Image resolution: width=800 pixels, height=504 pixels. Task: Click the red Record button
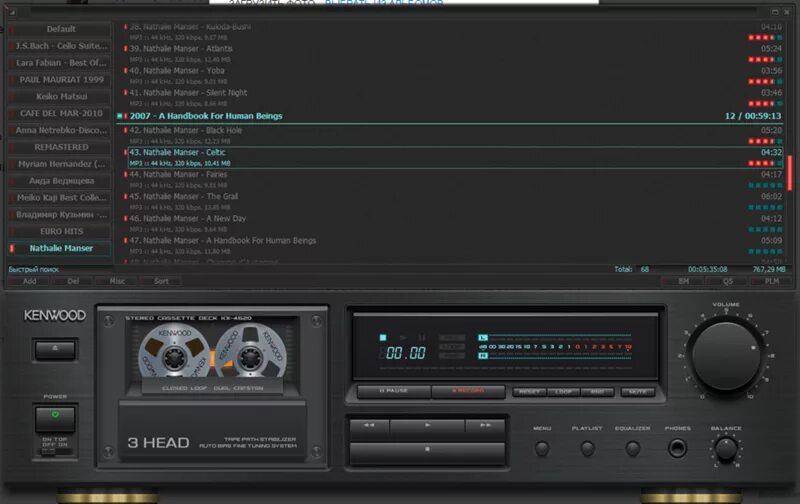(468, 391)
